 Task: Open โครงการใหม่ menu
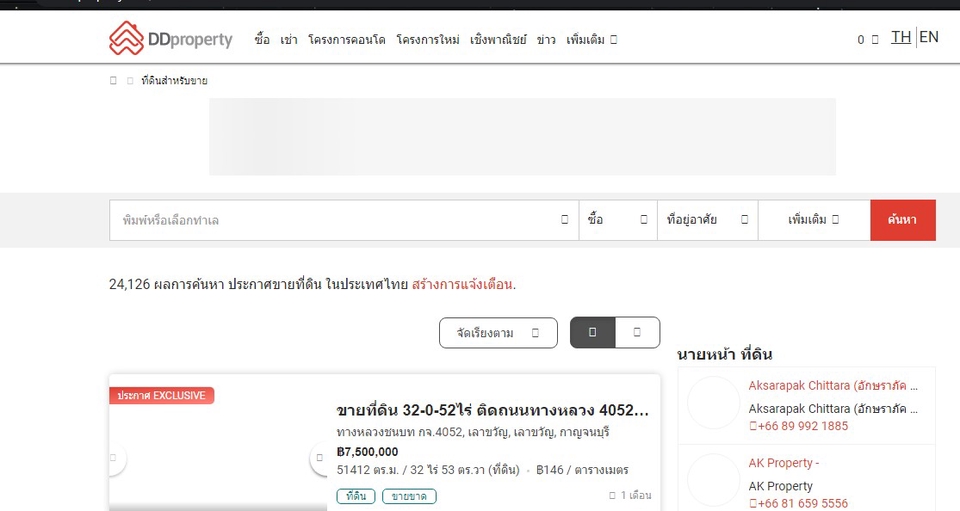pos(428,40)
